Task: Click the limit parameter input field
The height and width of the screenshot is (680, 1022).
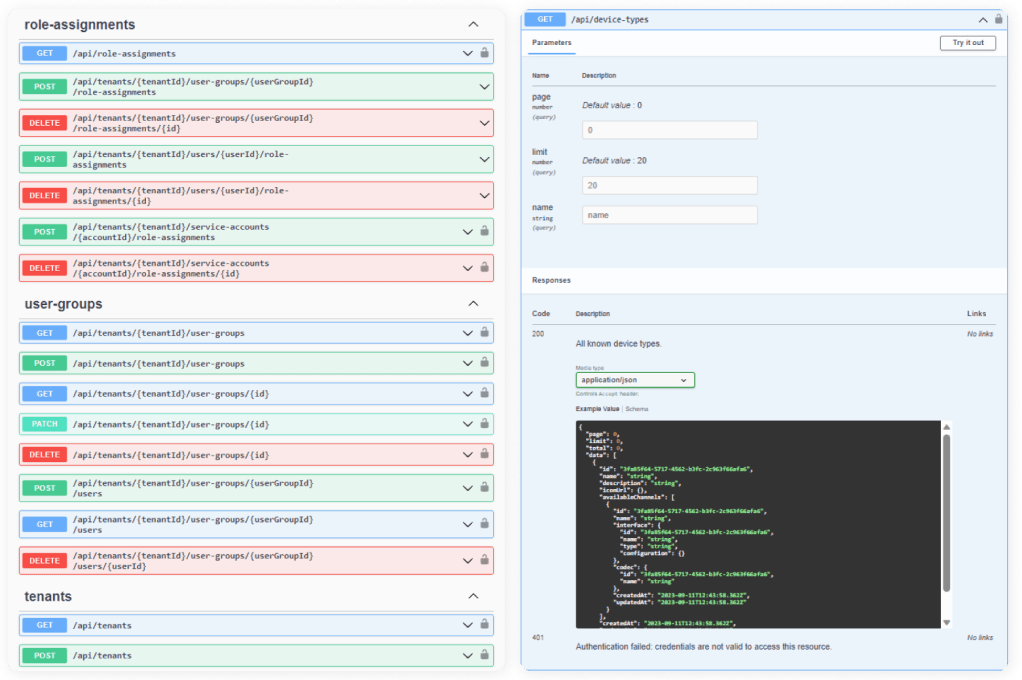Action: (x=669, y=185)
